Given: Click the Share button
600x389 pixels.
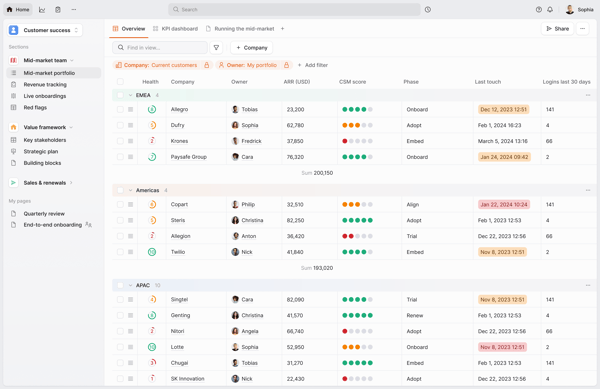Looking at the screenshot, I should [557, 29].
